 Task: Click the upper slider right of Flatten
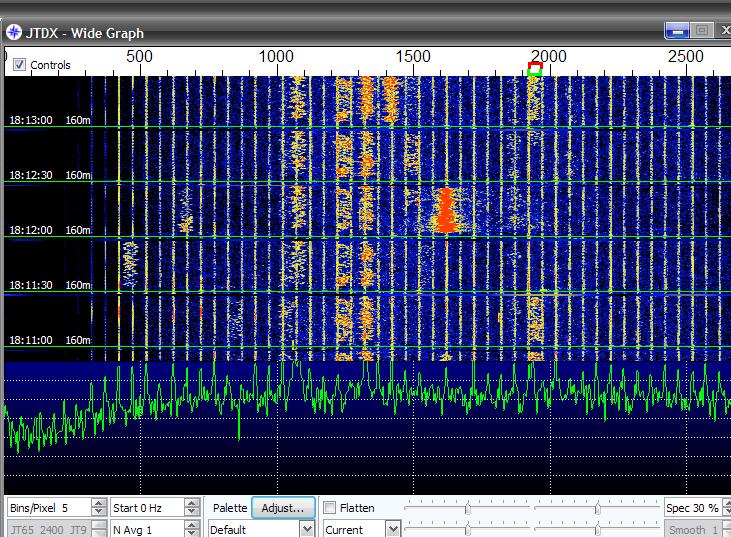click(467, 507)
